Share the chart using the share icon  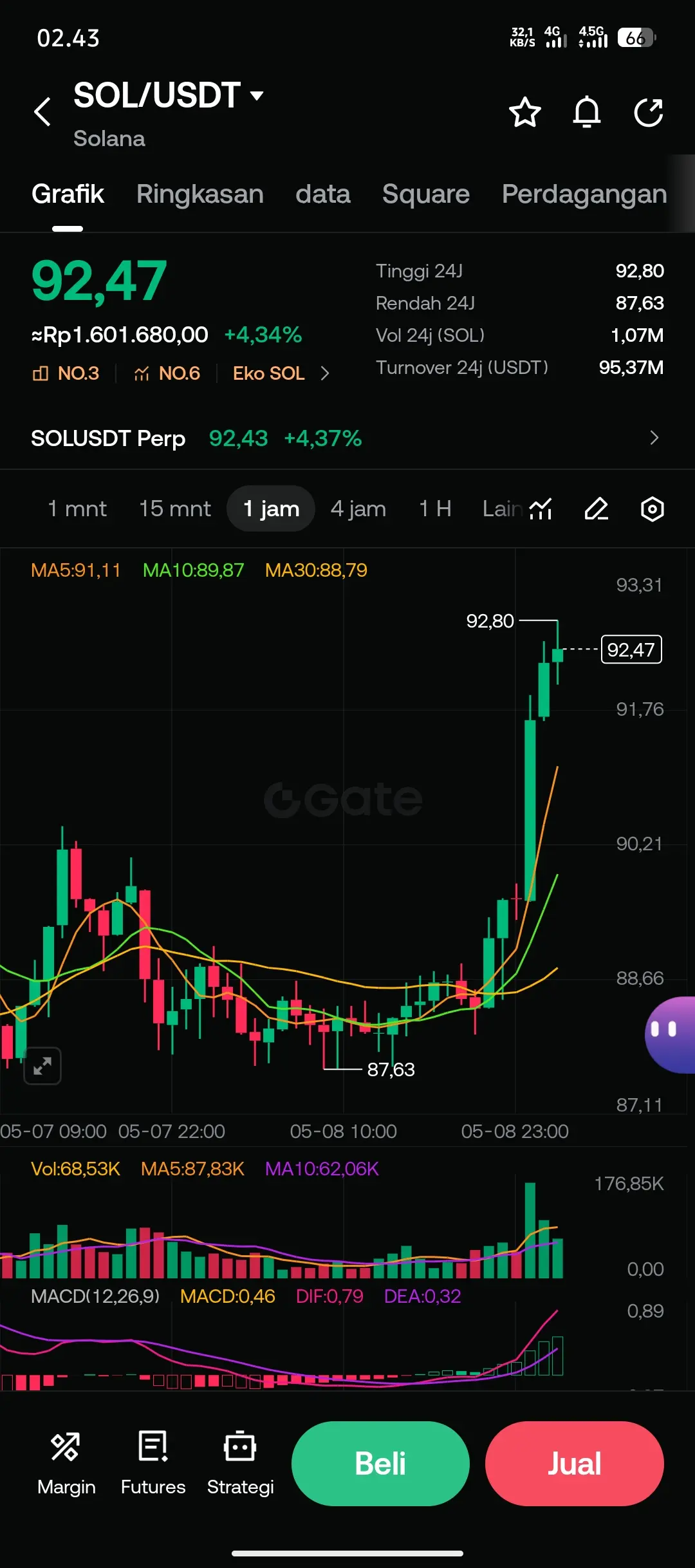[x=648, y=113]
